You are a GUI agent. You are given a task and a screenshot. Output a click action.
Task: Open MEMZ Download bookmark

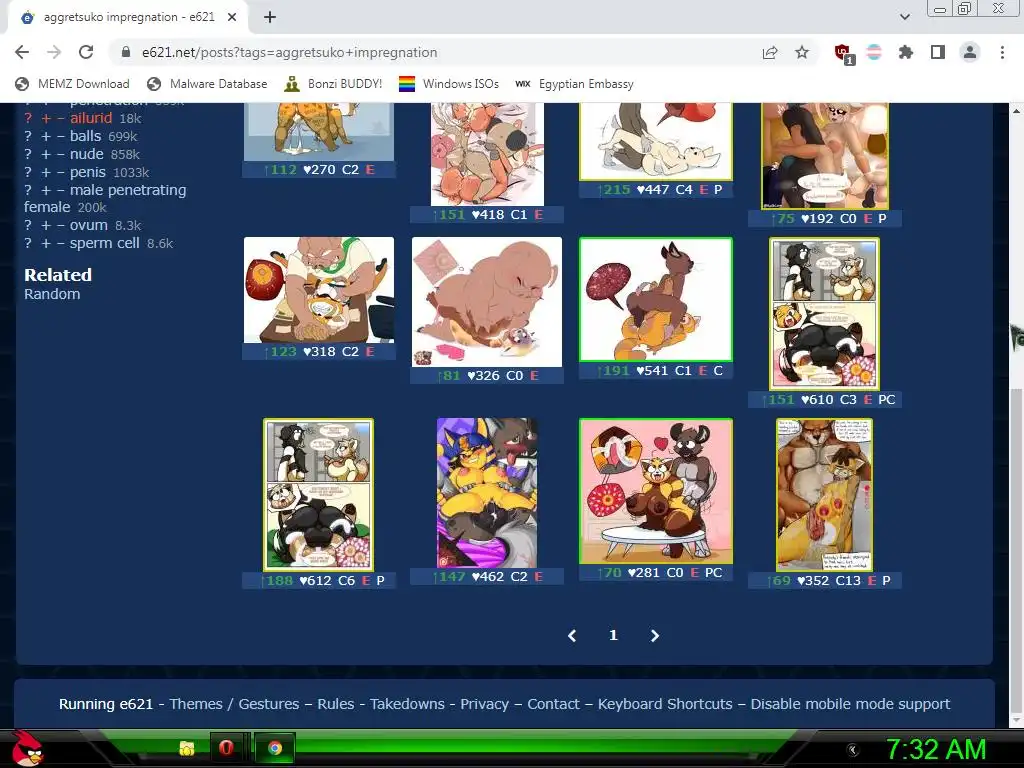[x=72, y=84]
